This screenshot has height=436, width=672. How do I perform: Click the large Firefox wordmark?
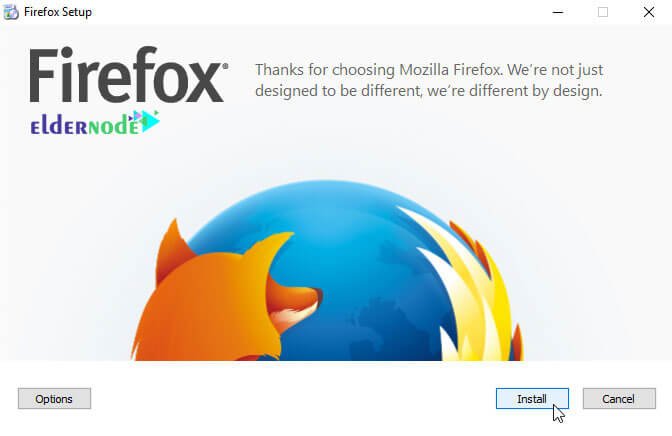tap(126, 75)
